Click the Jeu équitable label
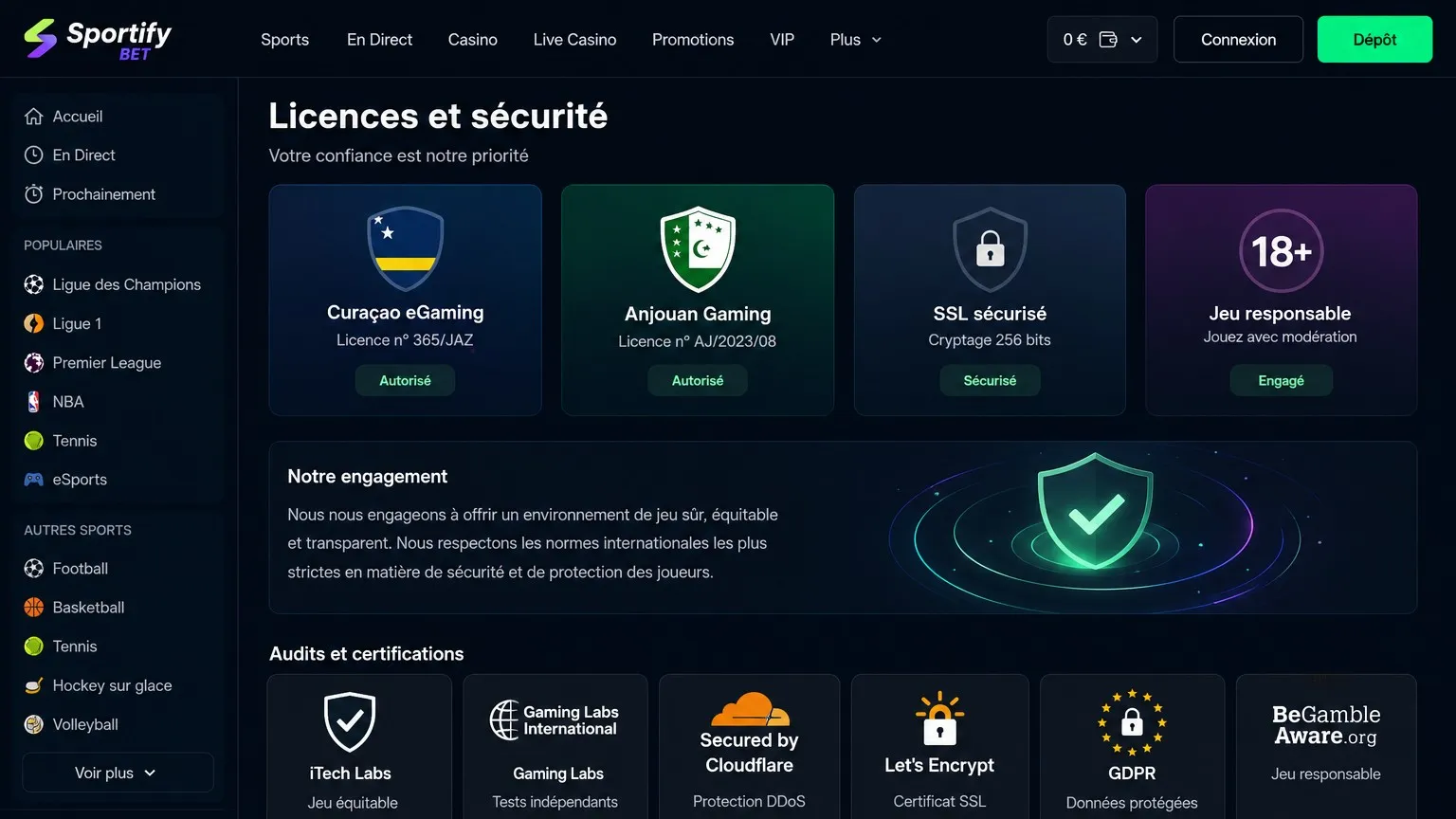1456x819 pixels. (x=353, y=803)
